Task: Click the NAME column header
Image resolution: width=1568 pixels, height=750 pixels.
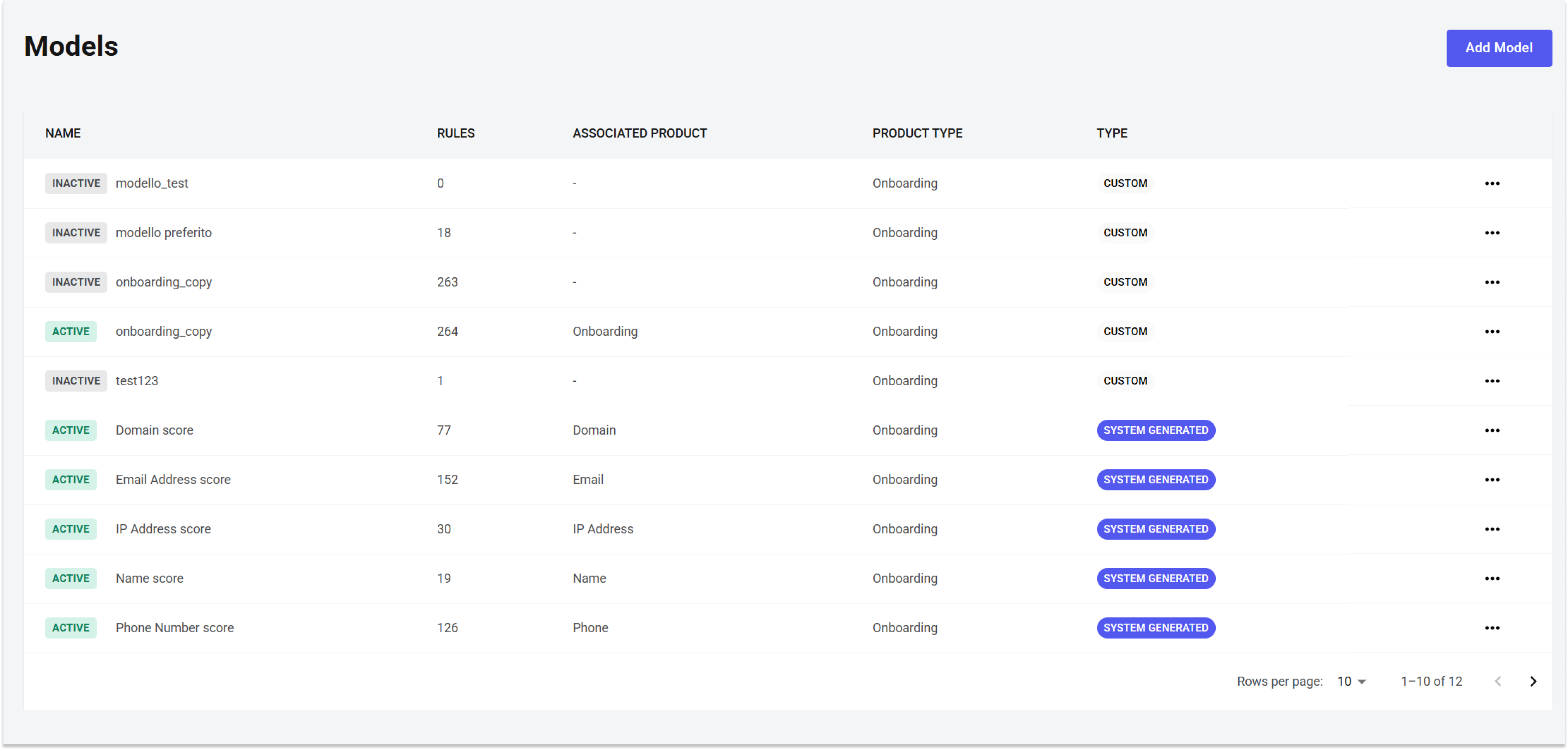Action: point(63,133)
